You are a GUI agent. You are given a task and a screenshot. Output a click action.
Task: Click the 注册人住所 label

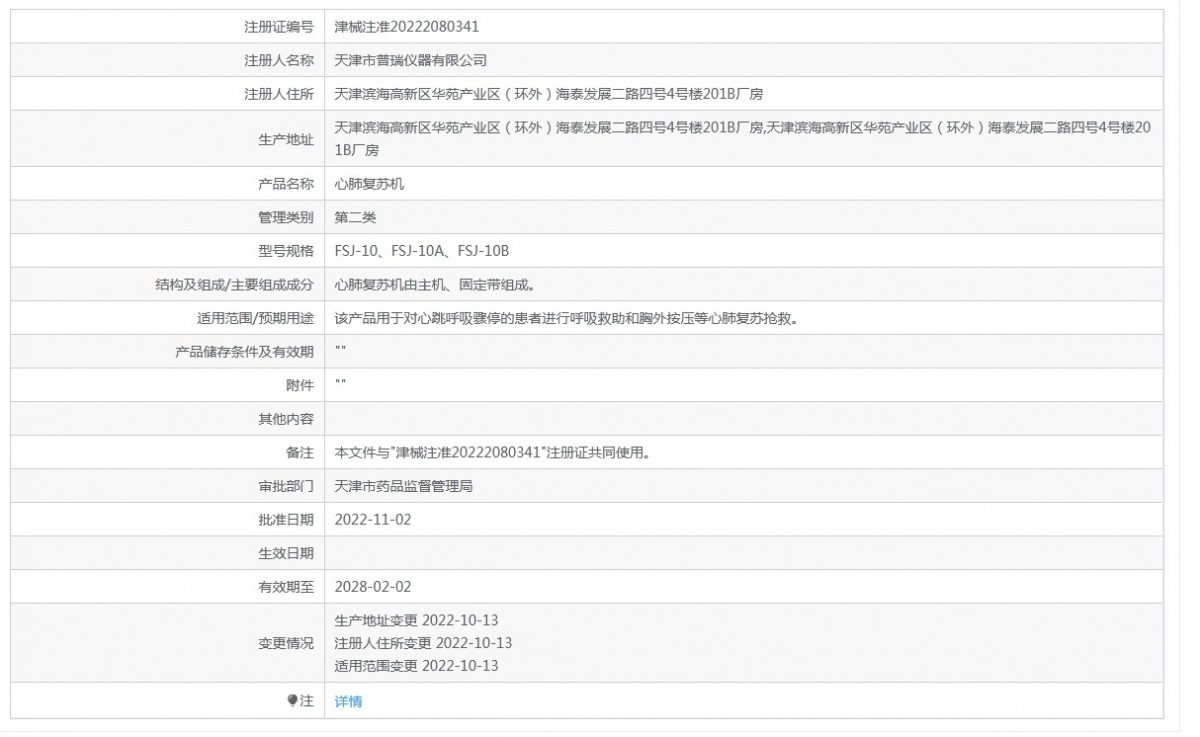click(279, 94)
